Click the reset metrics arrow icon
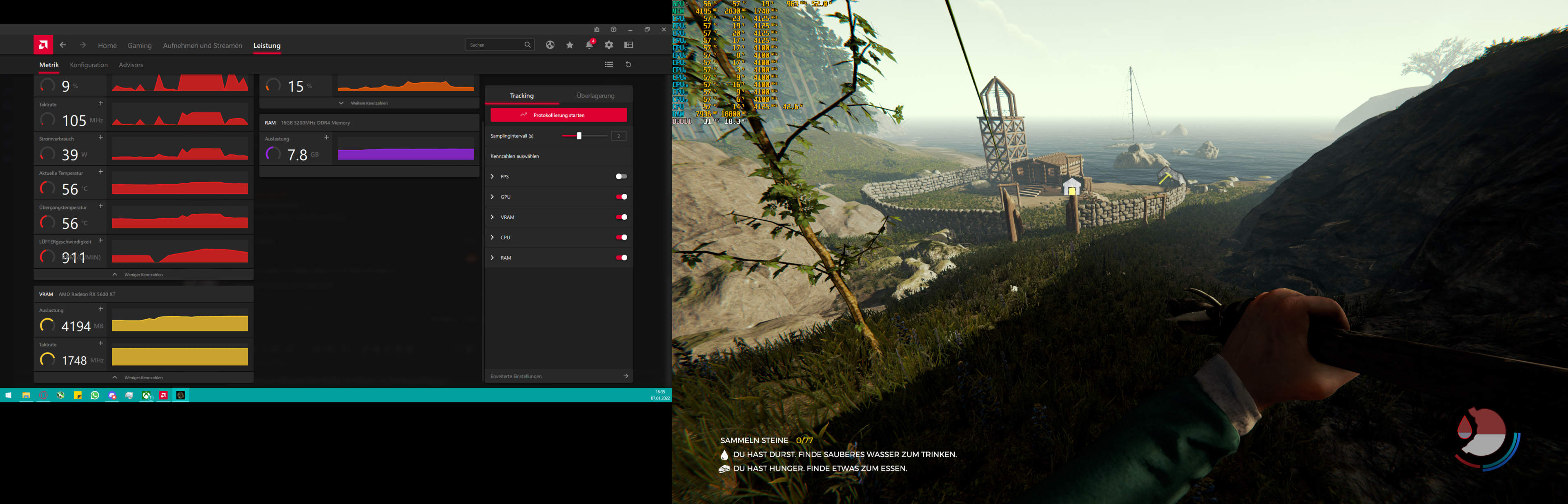The image size is (1568, 504). [x=629, y=64]
